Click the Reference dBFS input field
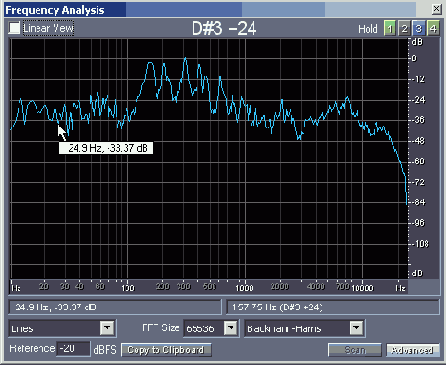446x365 pixels. [73, 349]
